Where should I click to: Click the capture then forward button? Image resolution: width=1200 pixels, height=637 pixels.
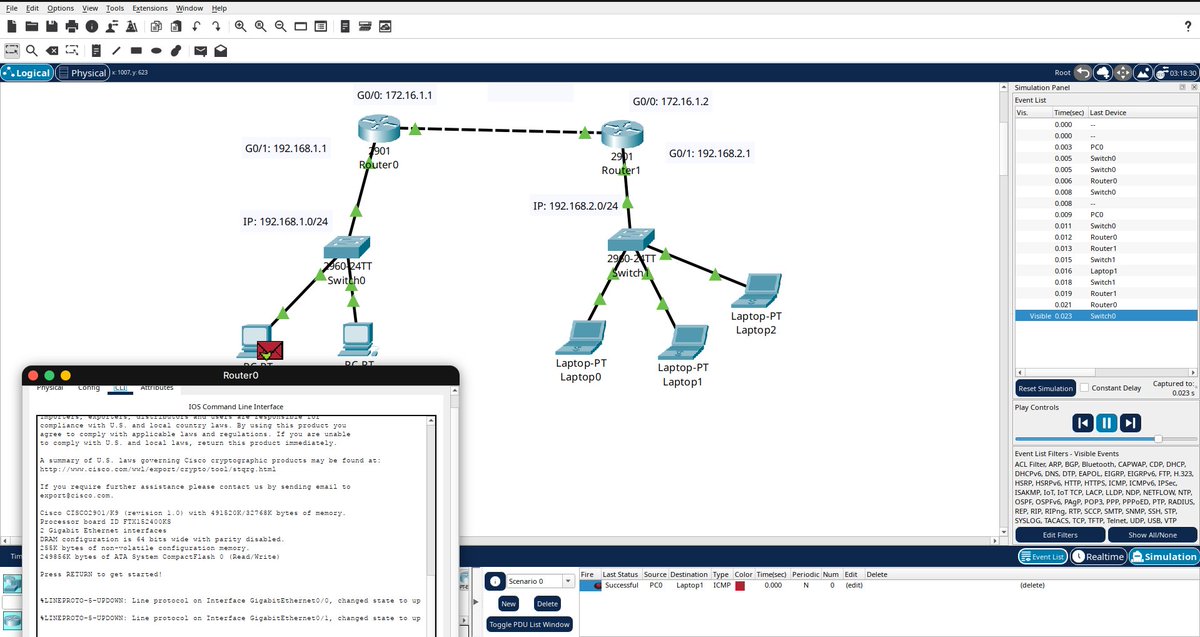click(1130, 423)
